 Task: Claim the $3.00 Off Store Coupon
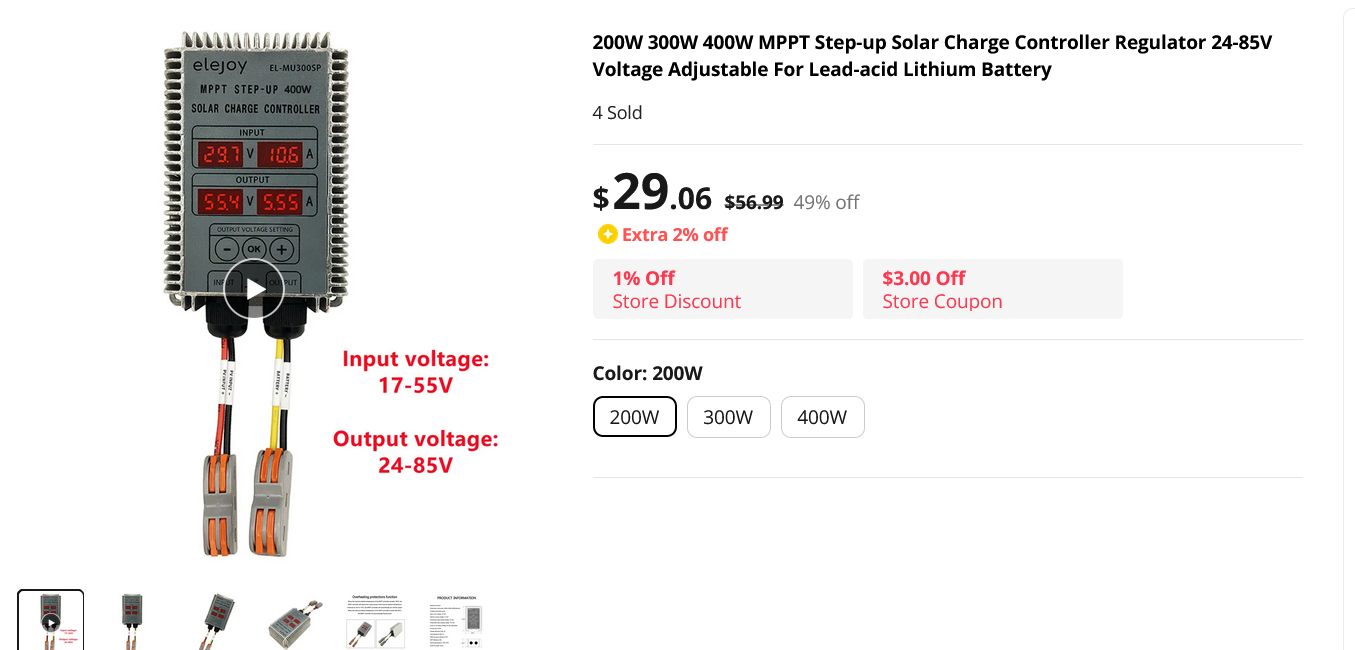992,289
